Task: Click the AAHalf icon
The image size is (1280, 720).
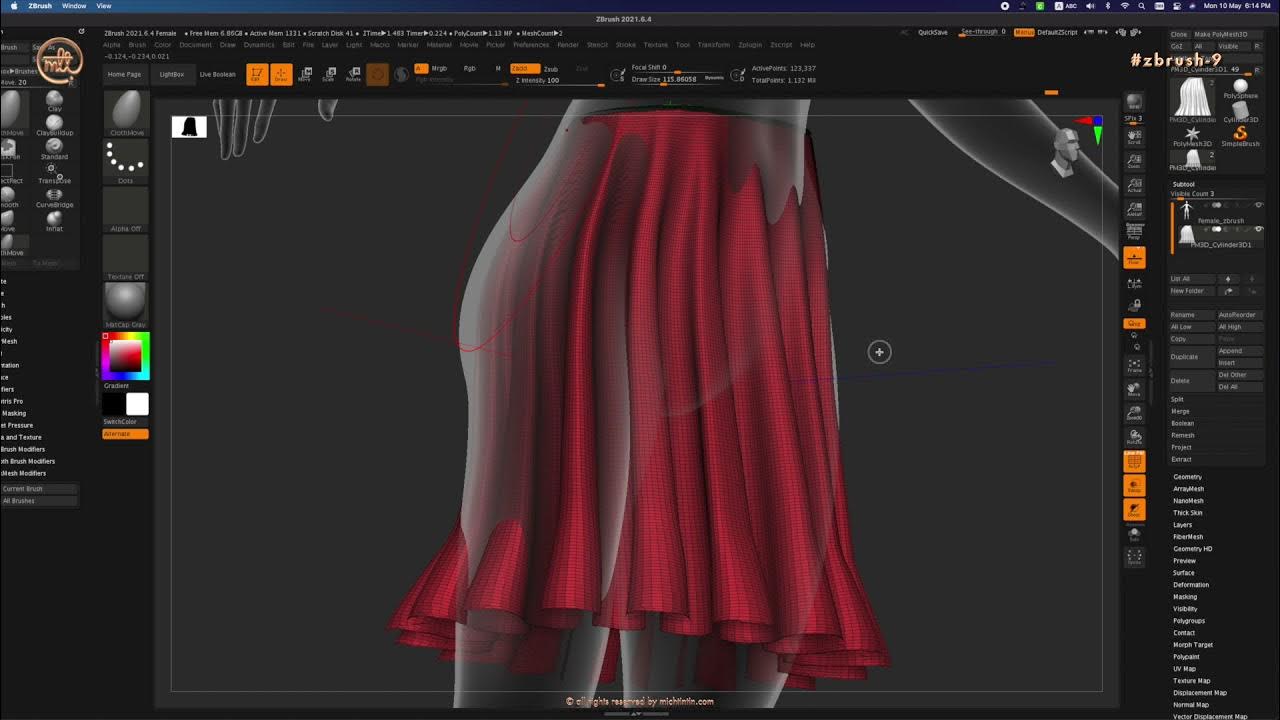Action: tap(1134, 208)
